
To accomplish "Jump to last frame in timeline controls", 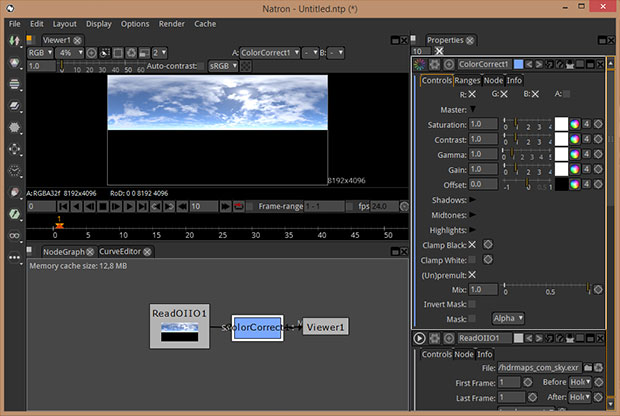I will pyautogui.click(x=142, y=206).
